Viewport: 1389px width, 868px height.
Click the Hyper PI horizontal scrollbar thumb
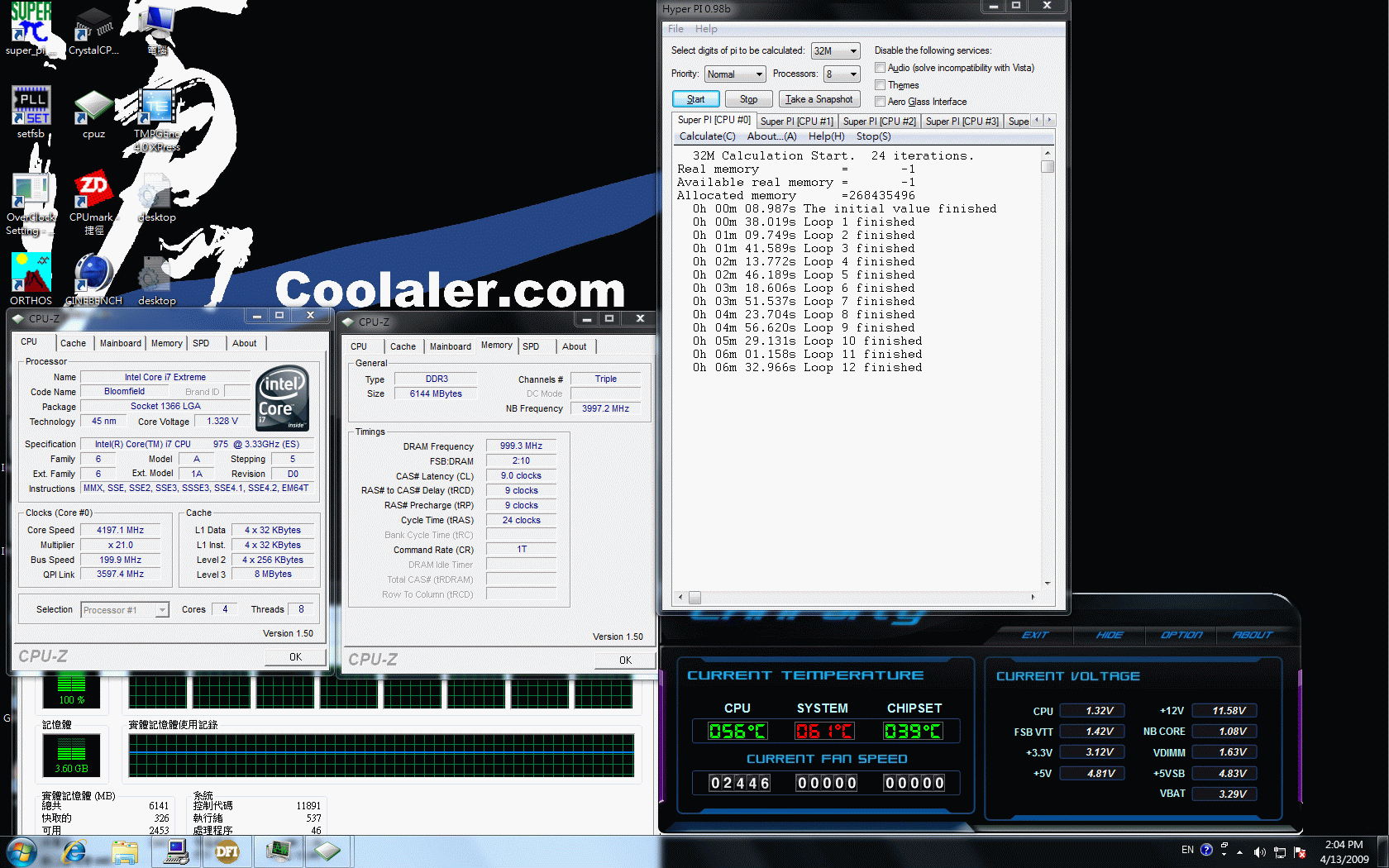694,597
